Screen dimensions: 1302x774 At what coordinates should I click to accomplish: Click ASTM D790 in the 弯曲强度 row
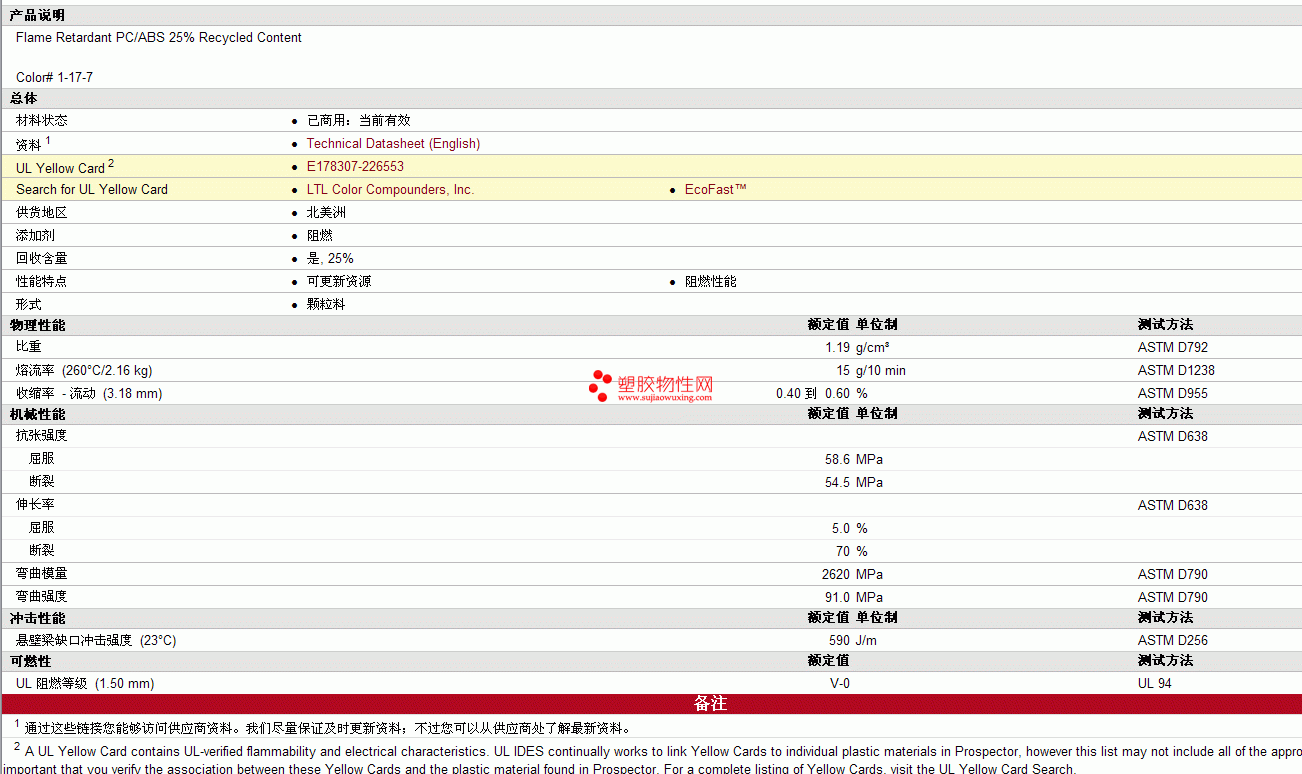(1173, 598)
